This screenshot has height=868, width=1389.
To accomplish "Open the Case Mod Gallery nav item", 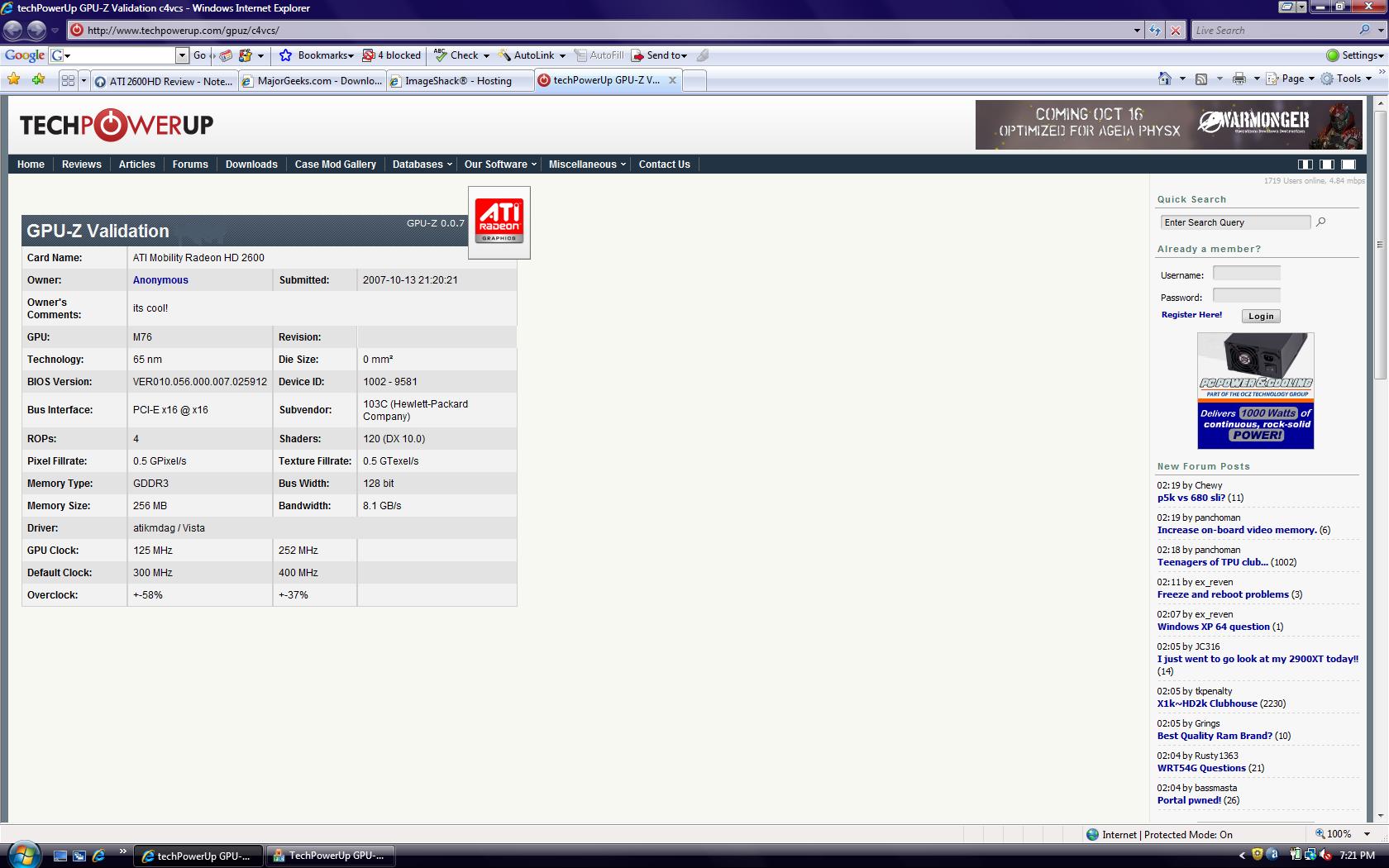I will pos(336,165).
